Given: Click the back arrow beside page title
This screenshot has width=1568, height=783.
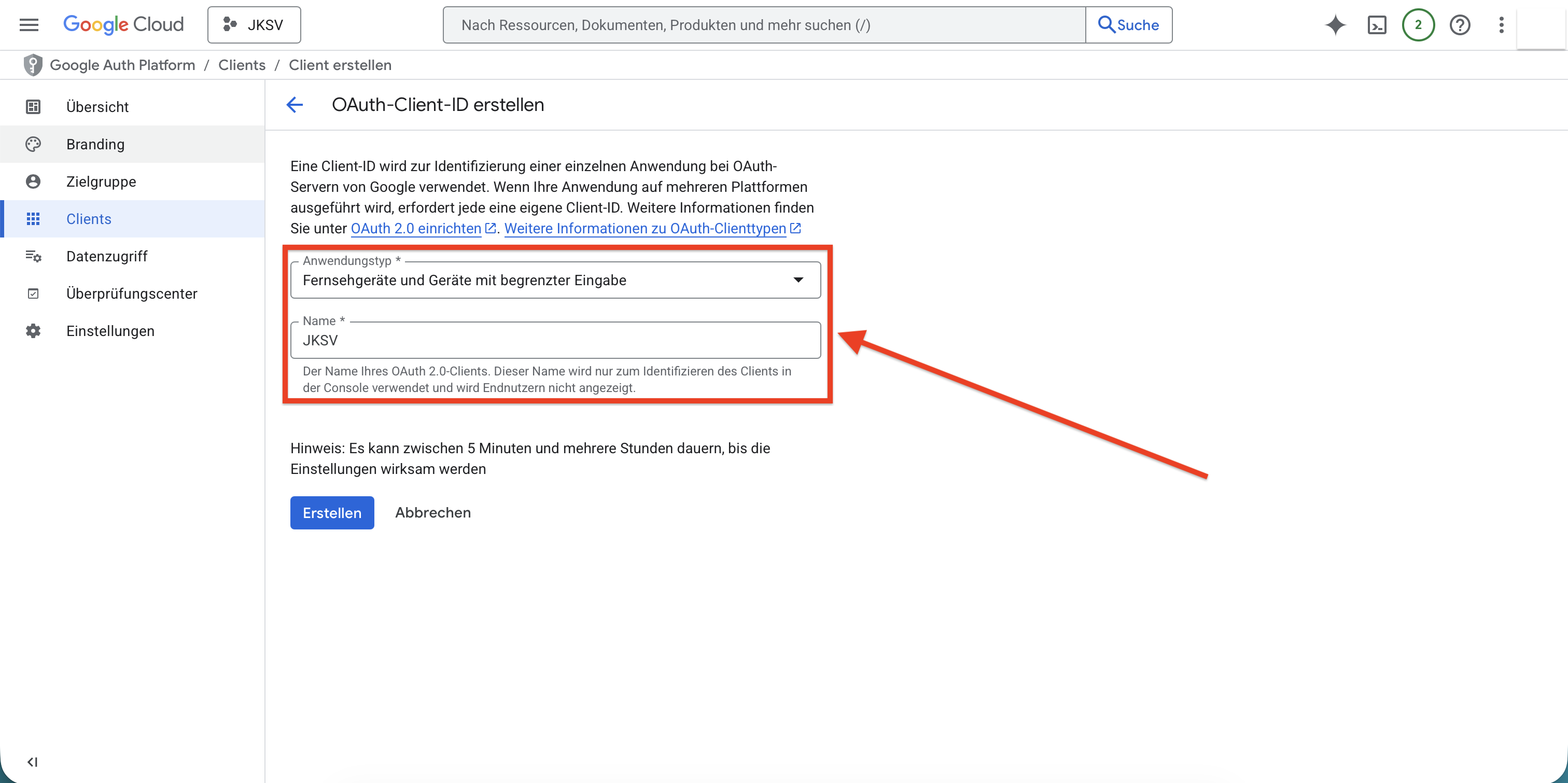Looking at the screenshot, I should coord(295,105).
